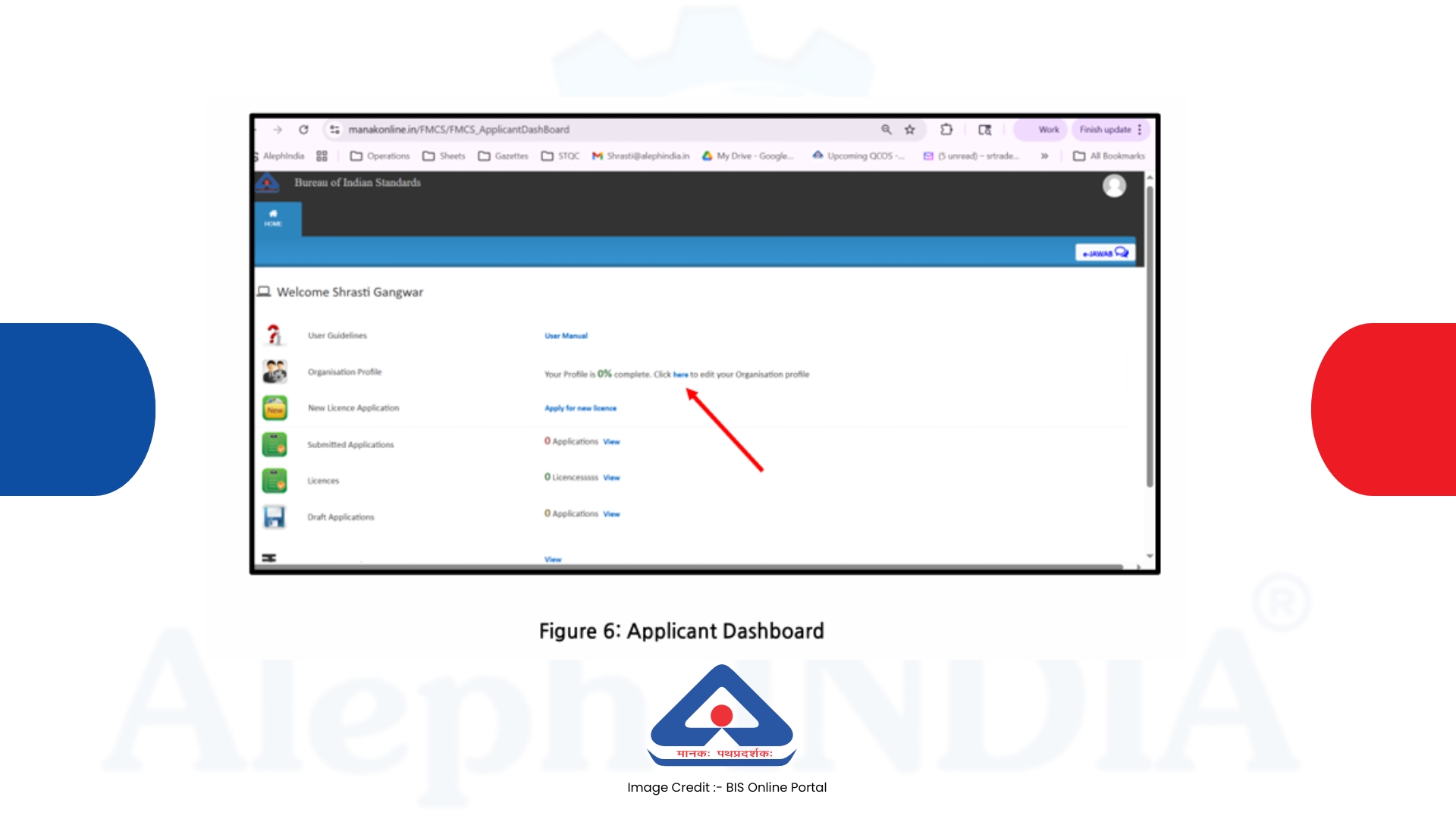Open the user avatar profile icon
This screenshot has height=819, width=1456.
point(1114,186)
